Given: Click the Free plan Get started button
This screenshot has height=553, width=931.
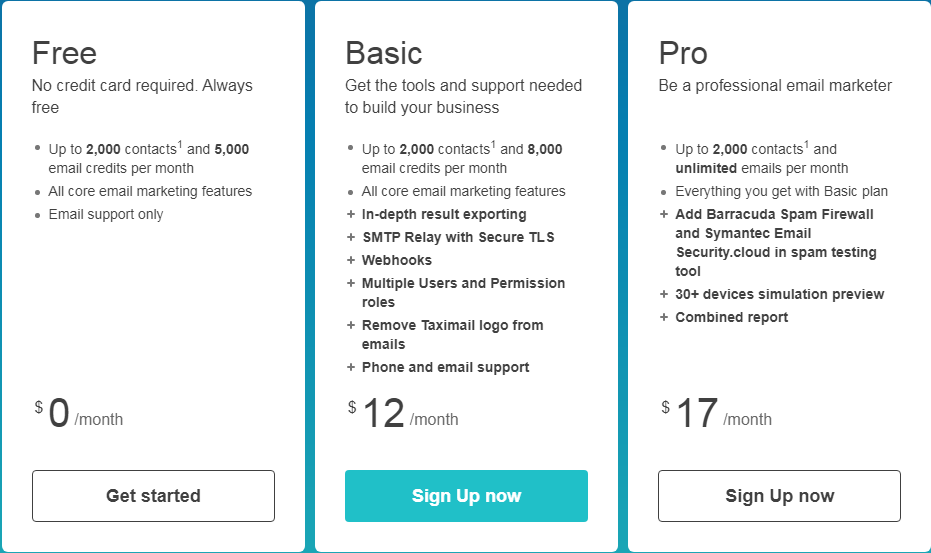Looking at the screenshot, I should 153,496.
